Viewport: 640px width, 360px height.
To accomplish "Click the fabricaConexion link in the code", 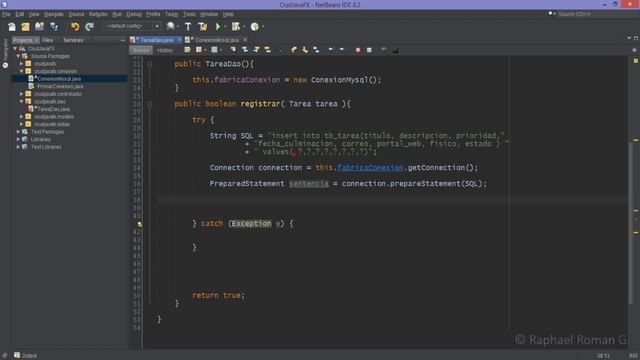I will pyautogui.click(x=370, y=168).
